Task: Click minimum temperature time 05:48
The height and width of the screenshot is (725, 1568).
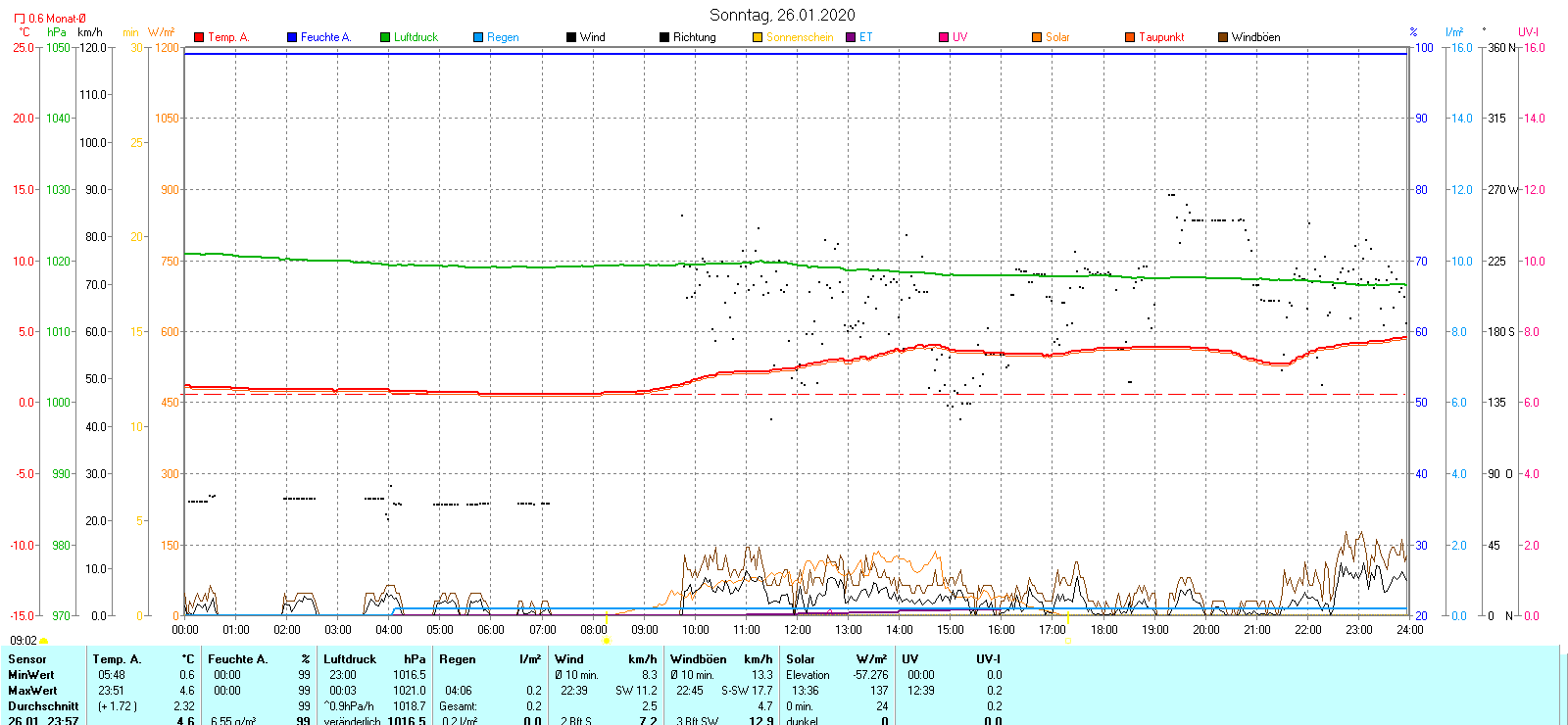Action: pos(112,675)
